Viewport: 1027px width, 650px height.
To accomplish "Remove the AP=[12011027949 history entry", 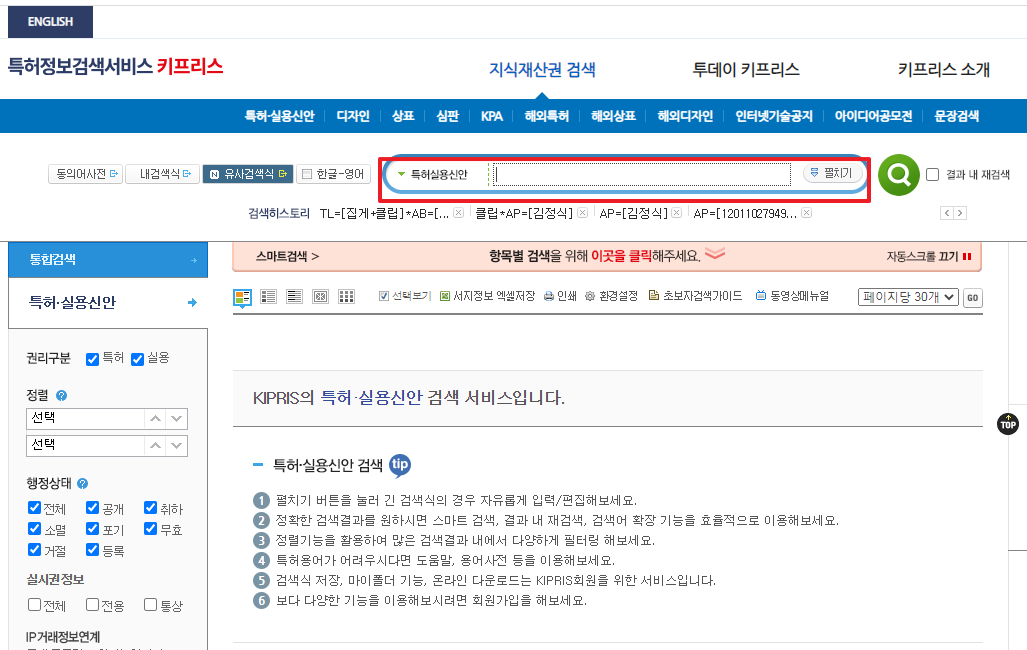I will pos(807,213).
